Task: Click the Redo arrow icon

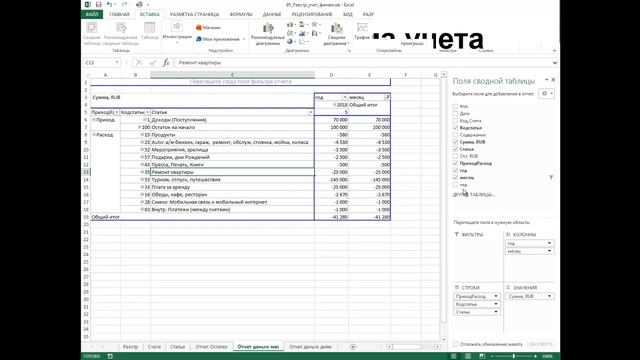Action: click(124, 4)
